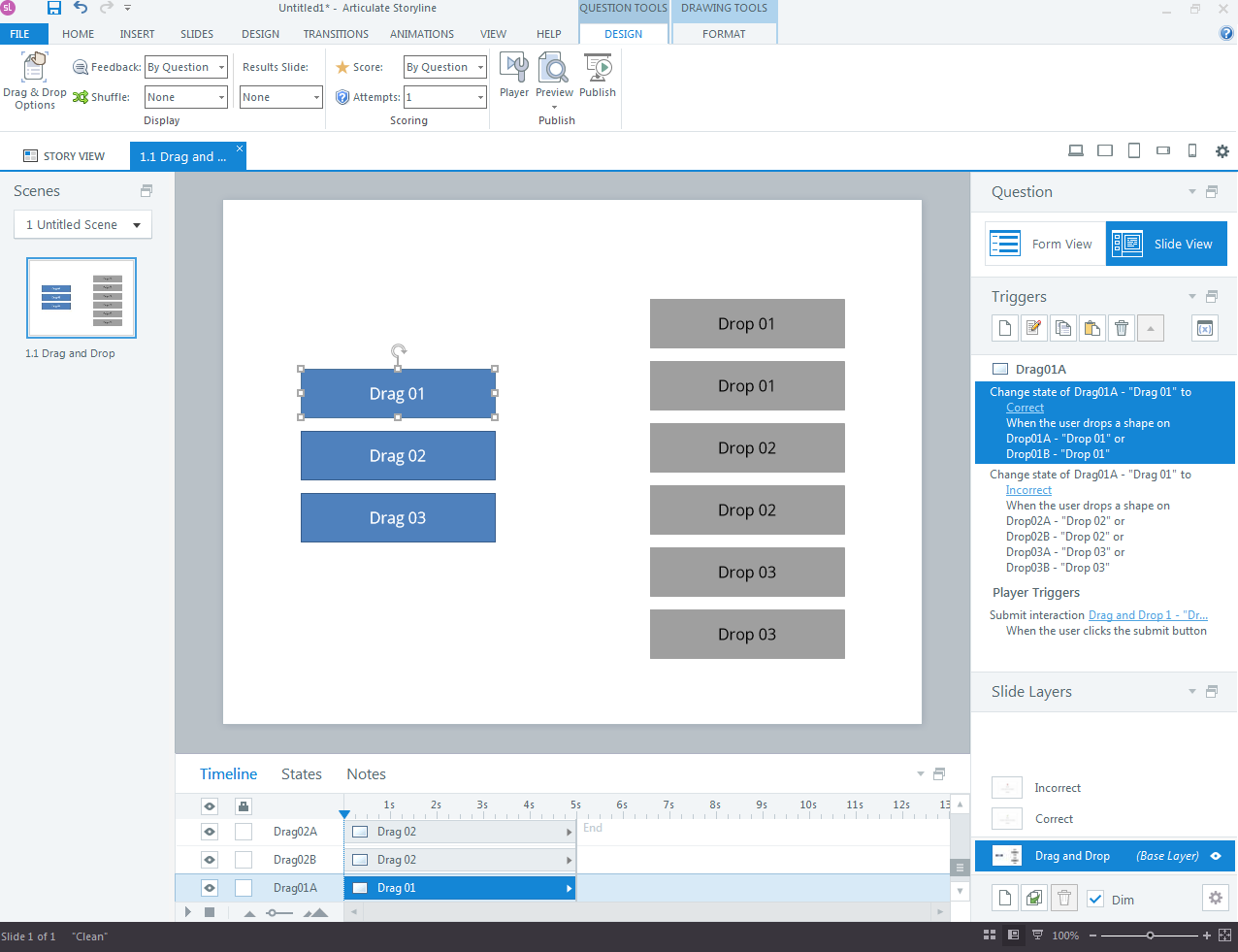
Task: Select the Drag and Drop slide thumbnail
Action: 81,298
